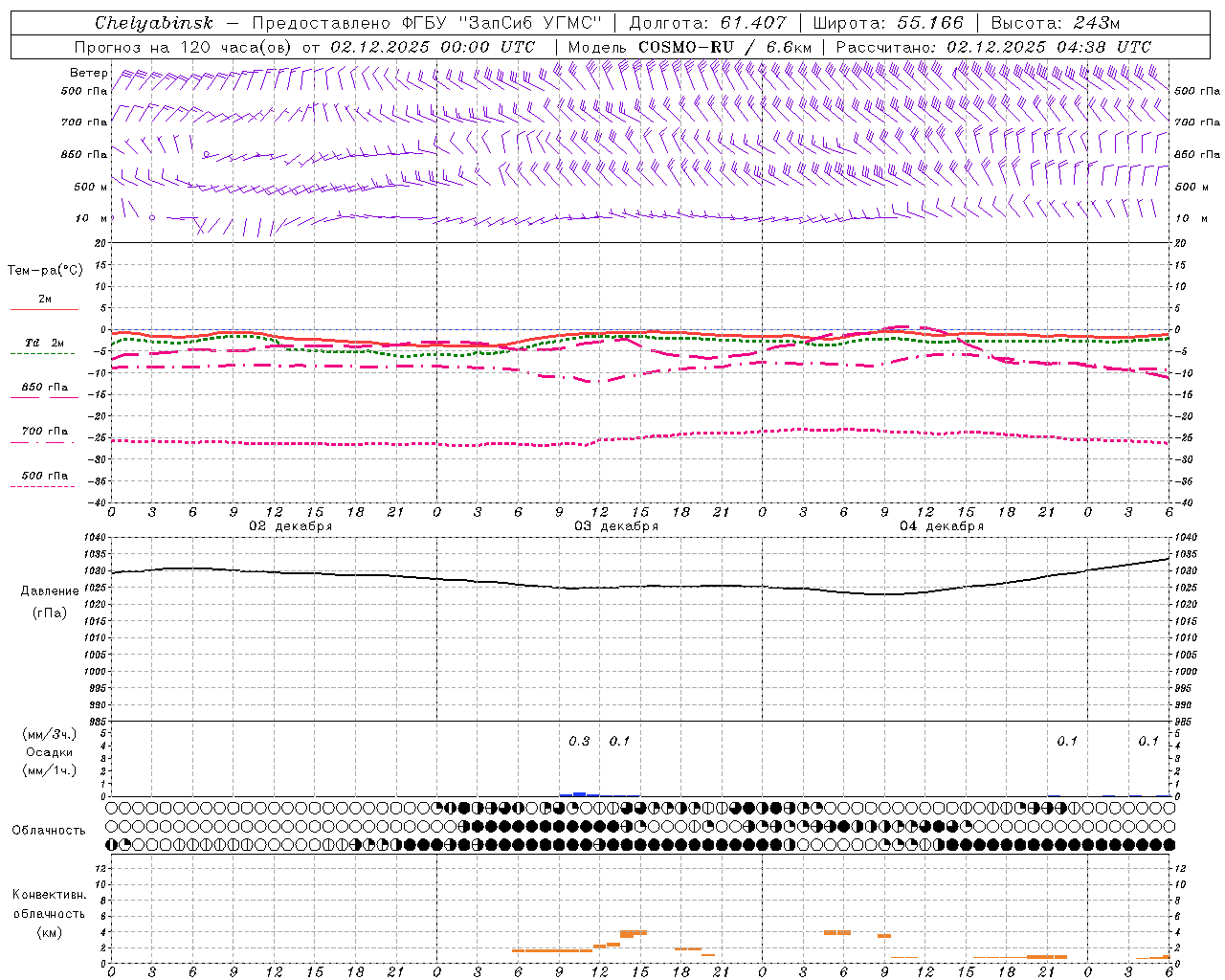
Task: Click "500 гПа" in the temperature legend
Action: (x=45, y=476)
